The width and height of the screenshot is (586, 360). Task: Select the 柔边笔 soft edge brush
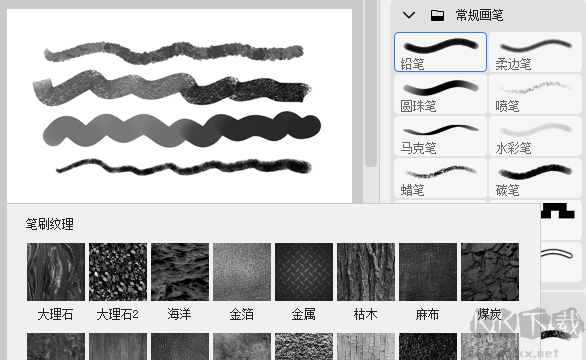[x=535, y=52]
